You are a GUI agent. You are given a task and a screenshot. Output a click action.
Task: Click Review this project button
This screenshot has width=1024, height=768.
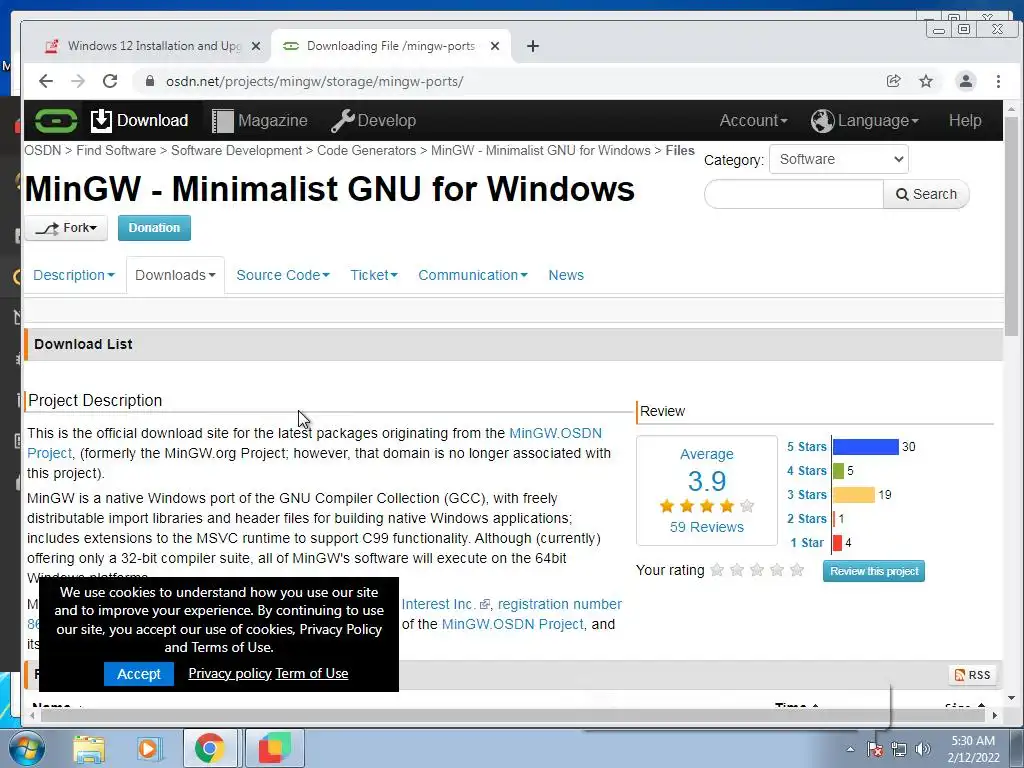click(x=874, y=571)
